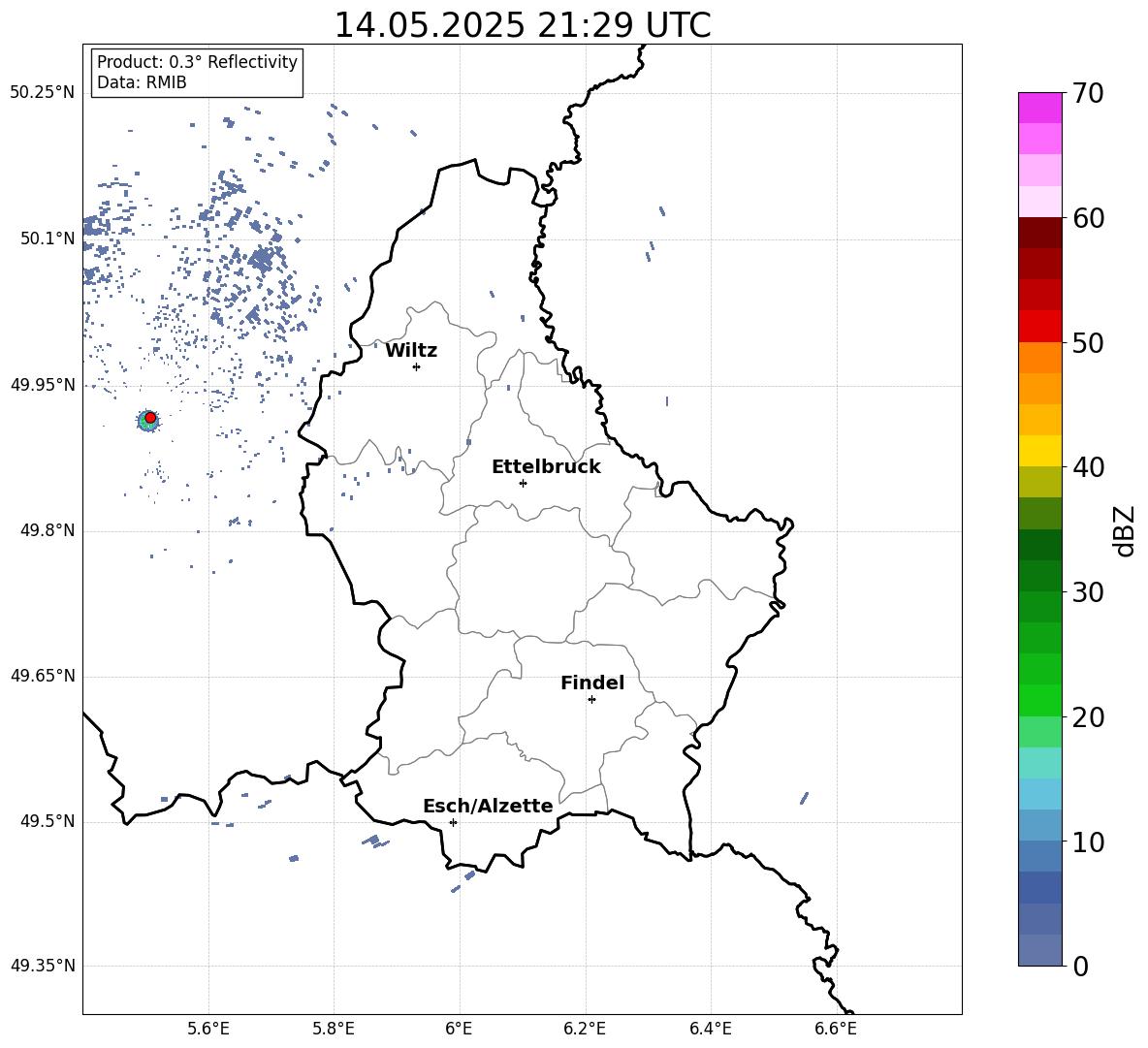Click the Findel city label
1148x1048 pixels.
pyautogui.click(x=592, y=683)
